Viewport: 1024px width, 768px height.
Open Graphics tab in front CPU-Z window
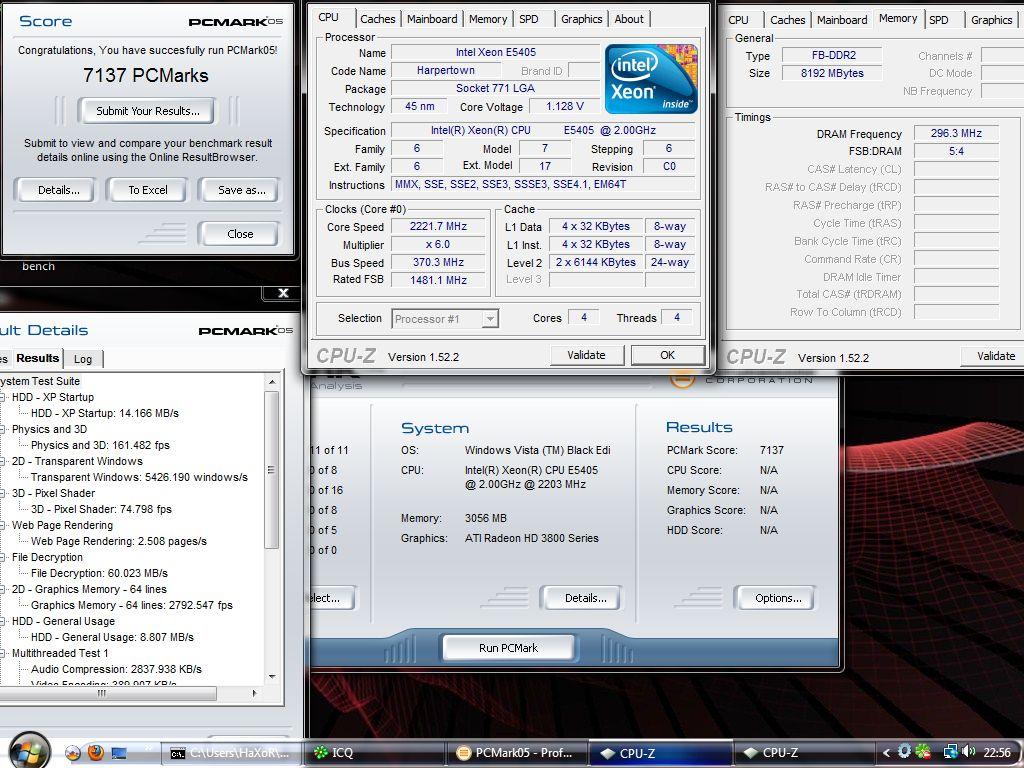point(581,19)
